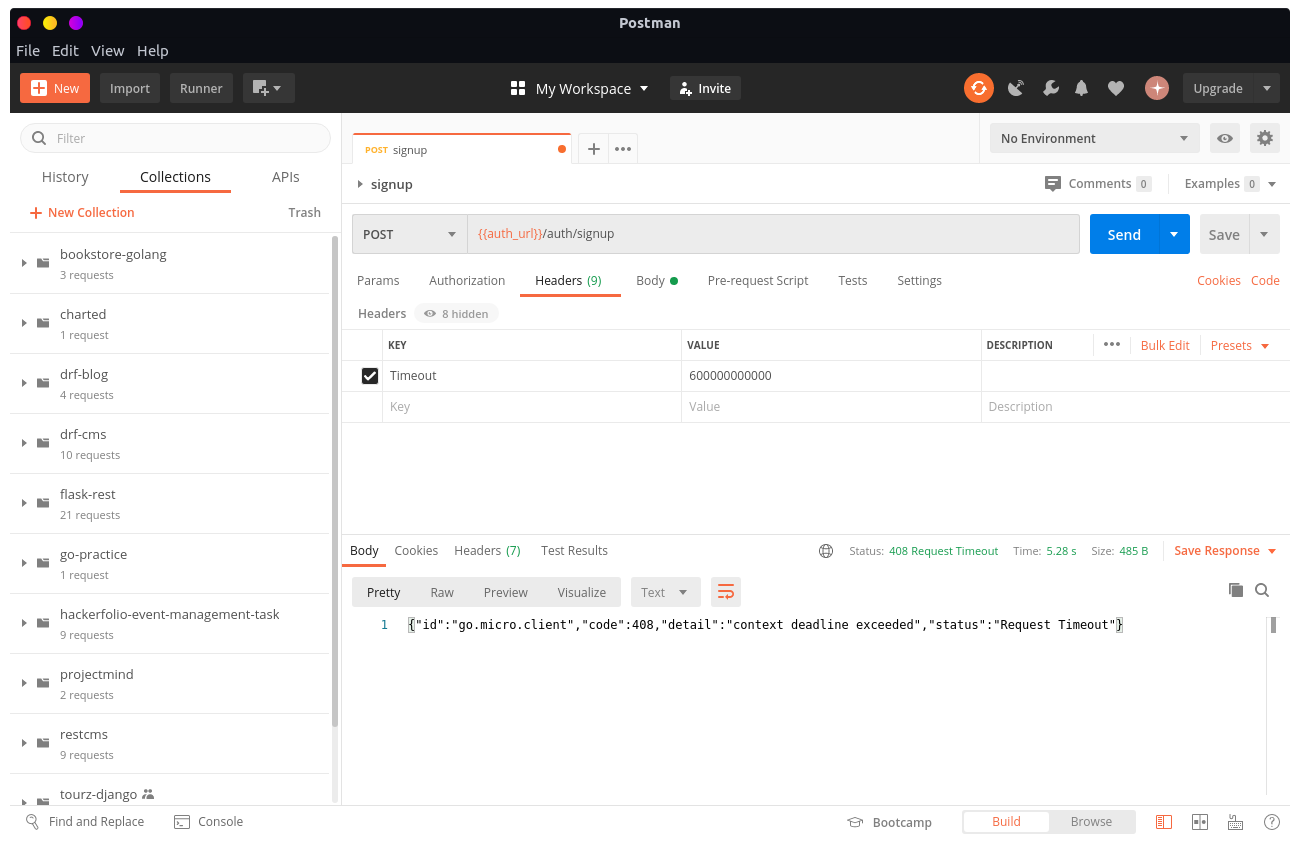Open the Upgrade dropdown arrow
The height and width of the screenshot is (848, 1300).
pyautogui.click(x=1268, y=88)
